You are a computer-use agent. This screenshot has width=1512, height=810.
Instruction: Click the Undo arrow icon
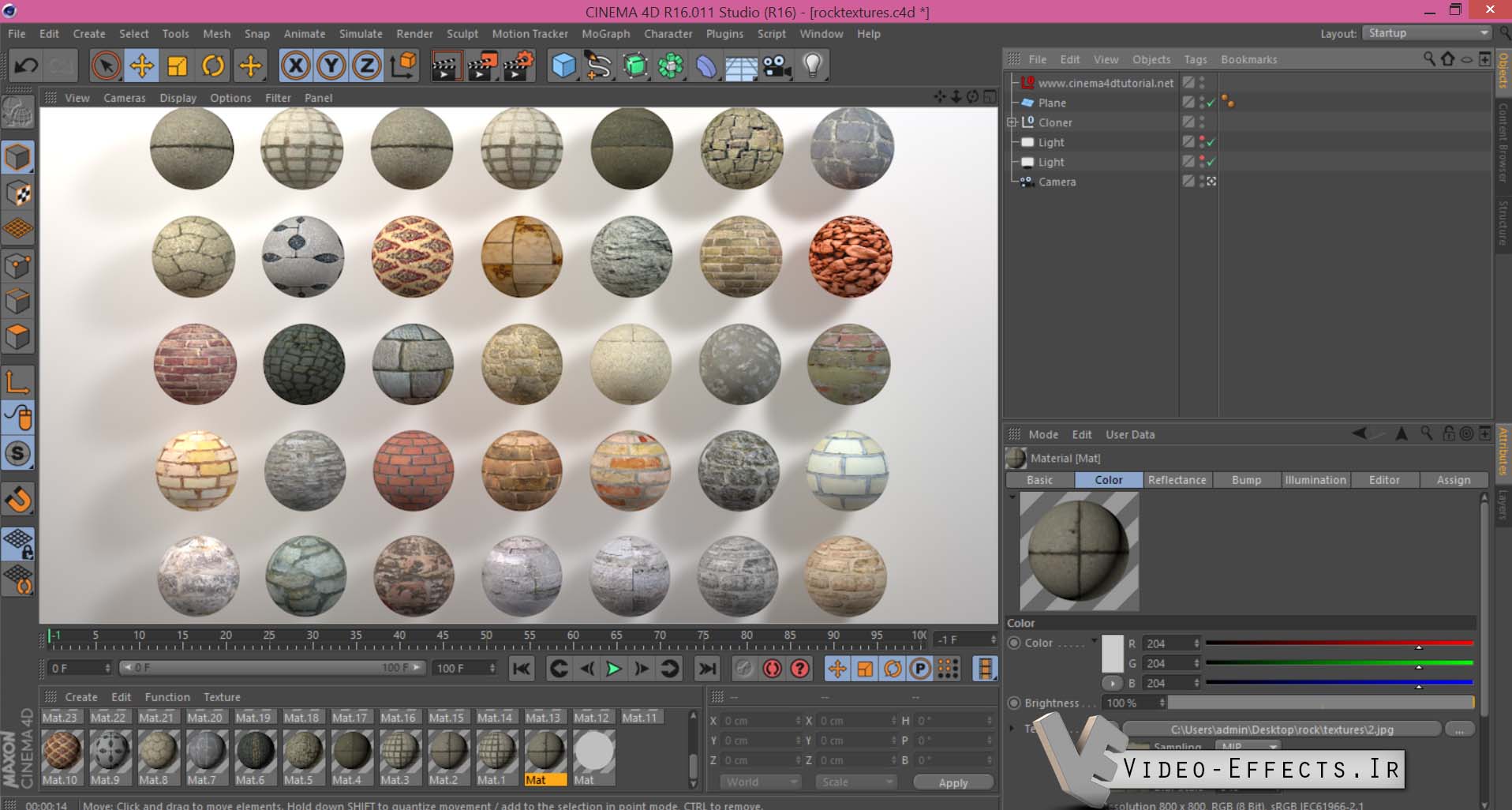pyautogui.click(x=27, y=66)
